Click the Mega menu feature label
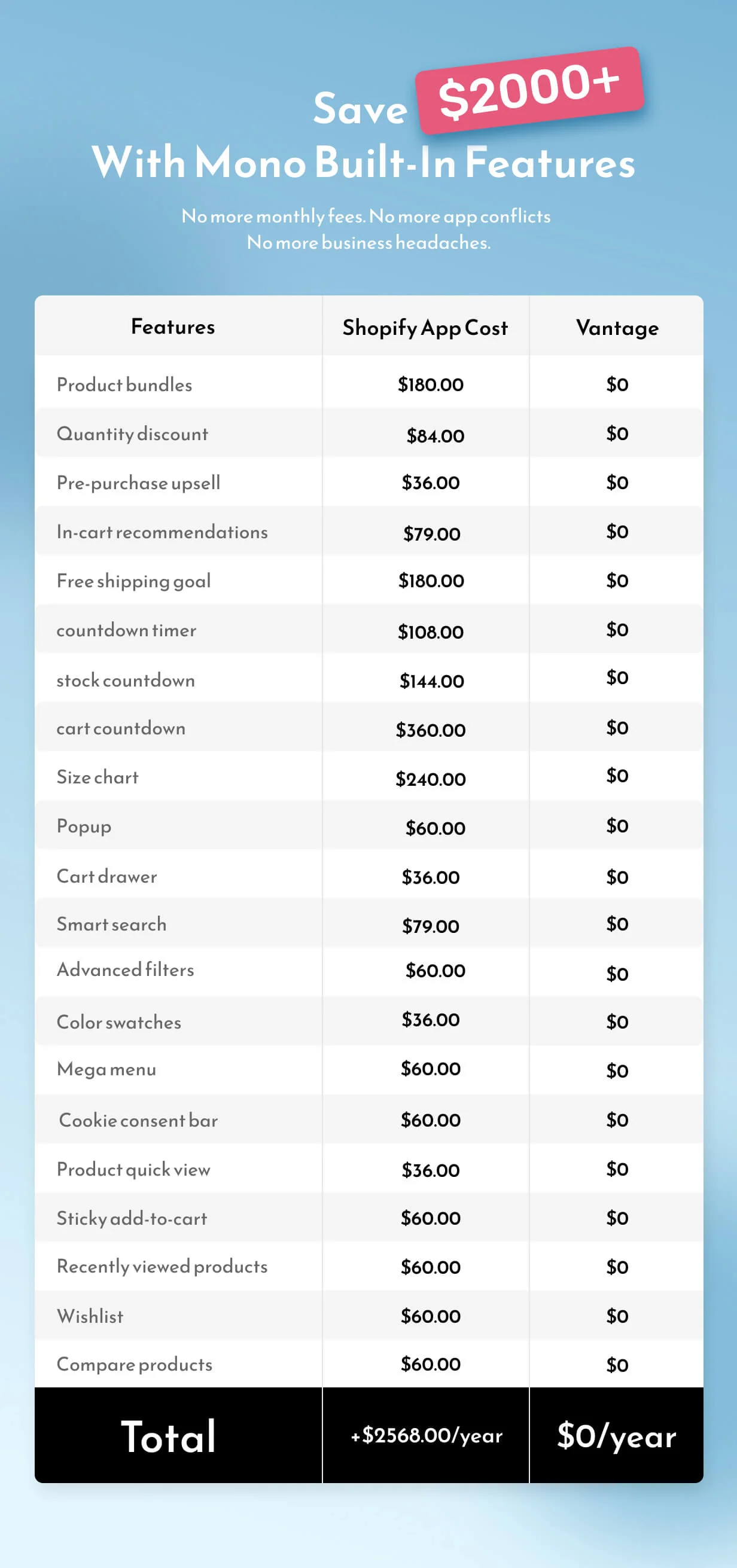The image size is (737, 1568). click(x=106, y=1069)
